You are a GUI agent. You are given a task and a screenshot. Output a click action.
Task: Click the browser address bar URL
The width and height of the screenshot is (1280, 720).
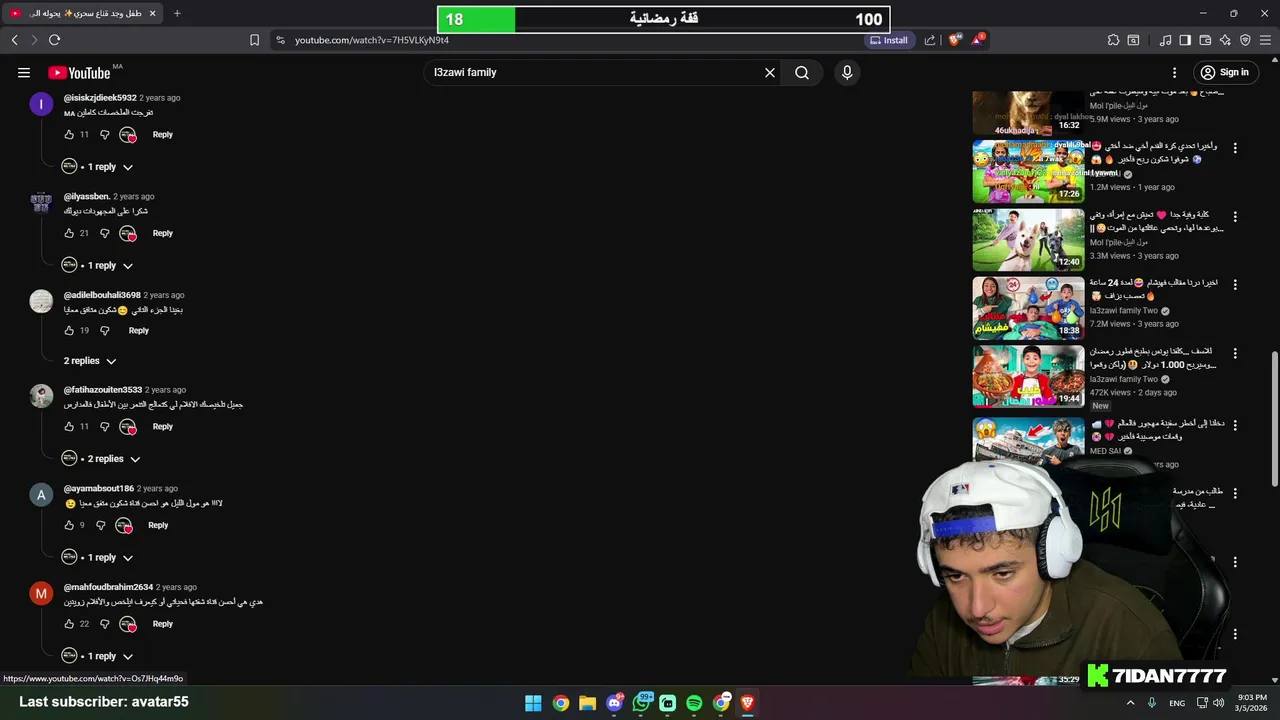(372, 40)
